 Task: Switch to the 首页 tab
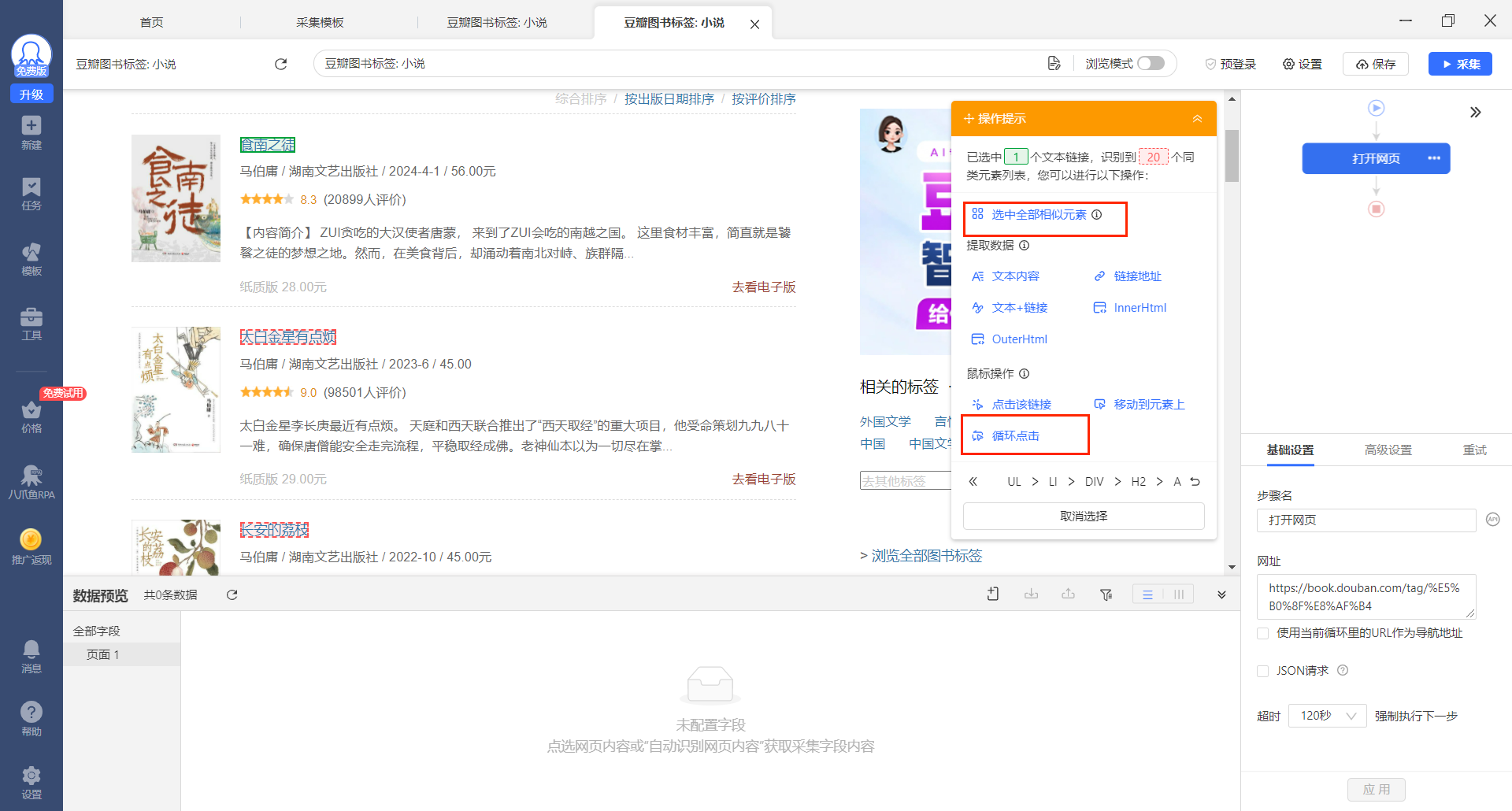[151, 22]
